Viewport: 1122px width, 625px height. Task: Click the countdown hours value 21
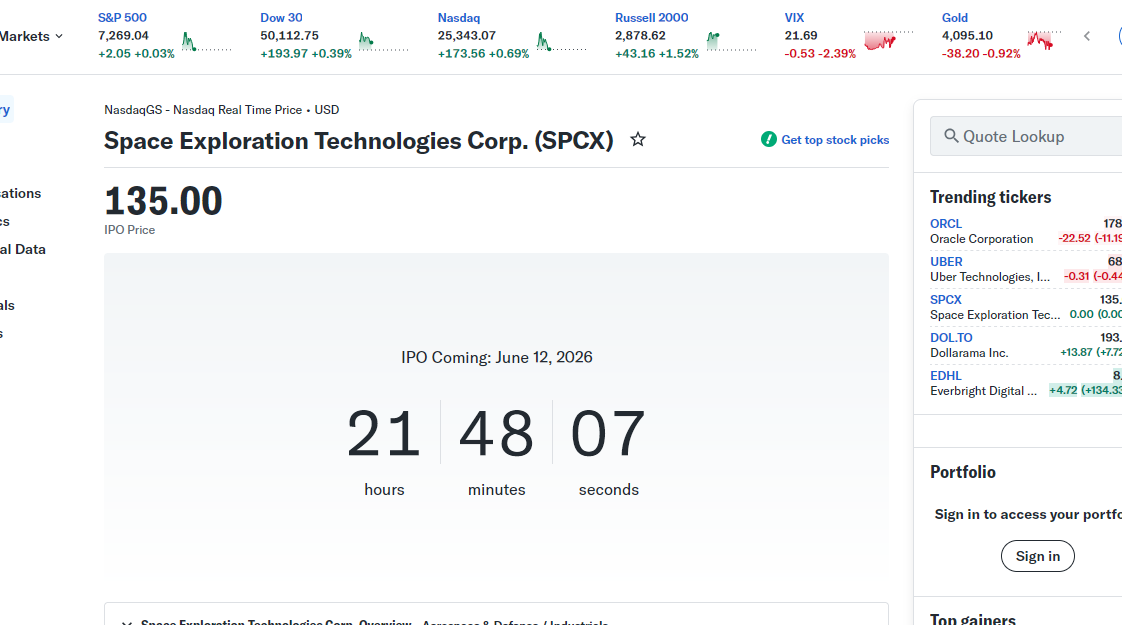tap(384, 433)
